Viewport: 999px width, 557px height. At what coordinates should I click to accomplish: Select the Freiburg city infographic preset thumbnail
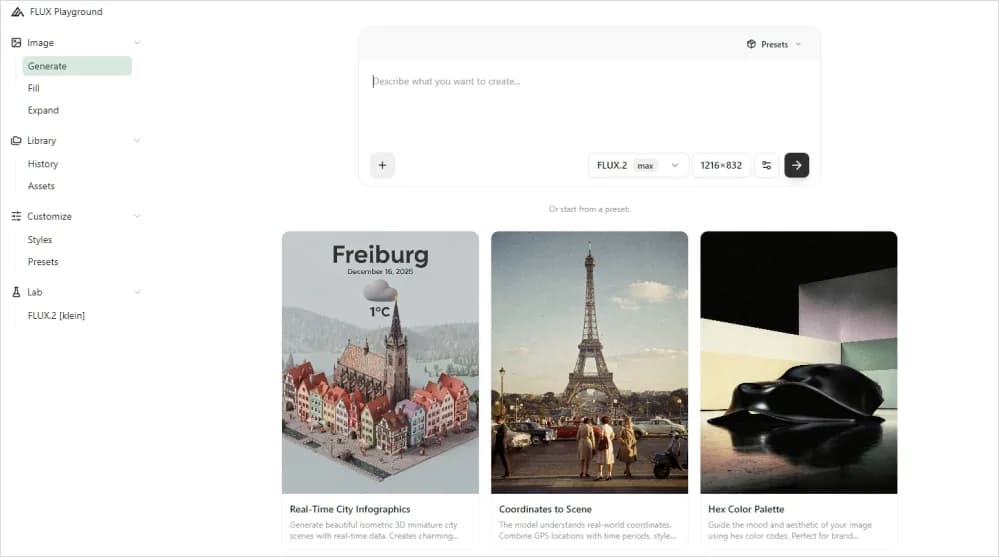click(380, 362)
